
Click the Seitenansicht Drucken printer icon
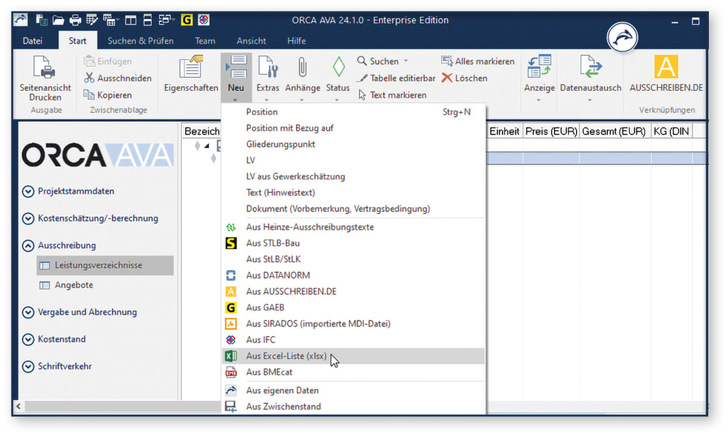[x=45, y=69]
